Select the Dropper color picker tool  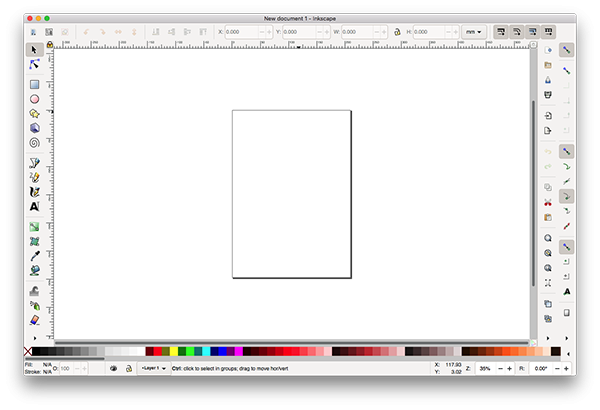tap(34, 256)
